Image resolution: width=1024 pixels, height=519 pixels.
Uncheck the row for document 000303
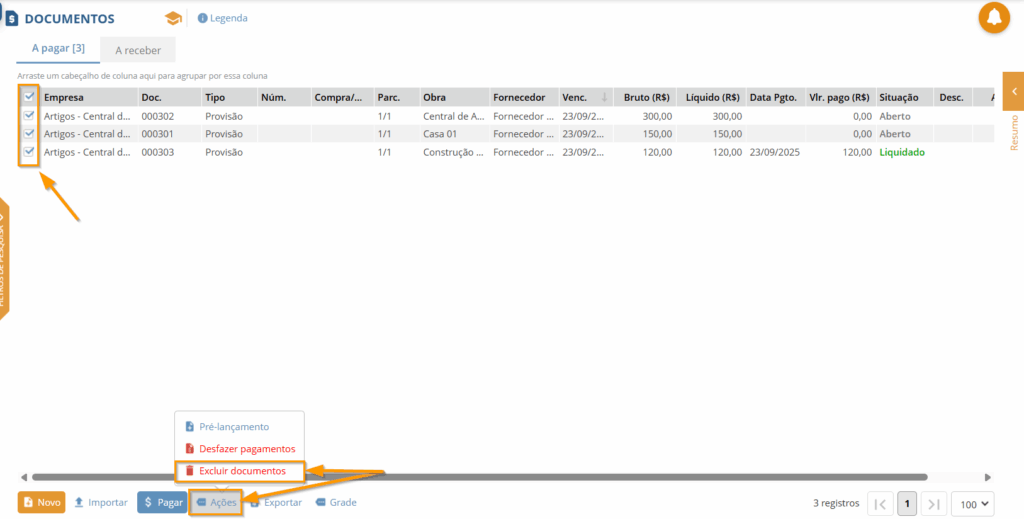29,152
